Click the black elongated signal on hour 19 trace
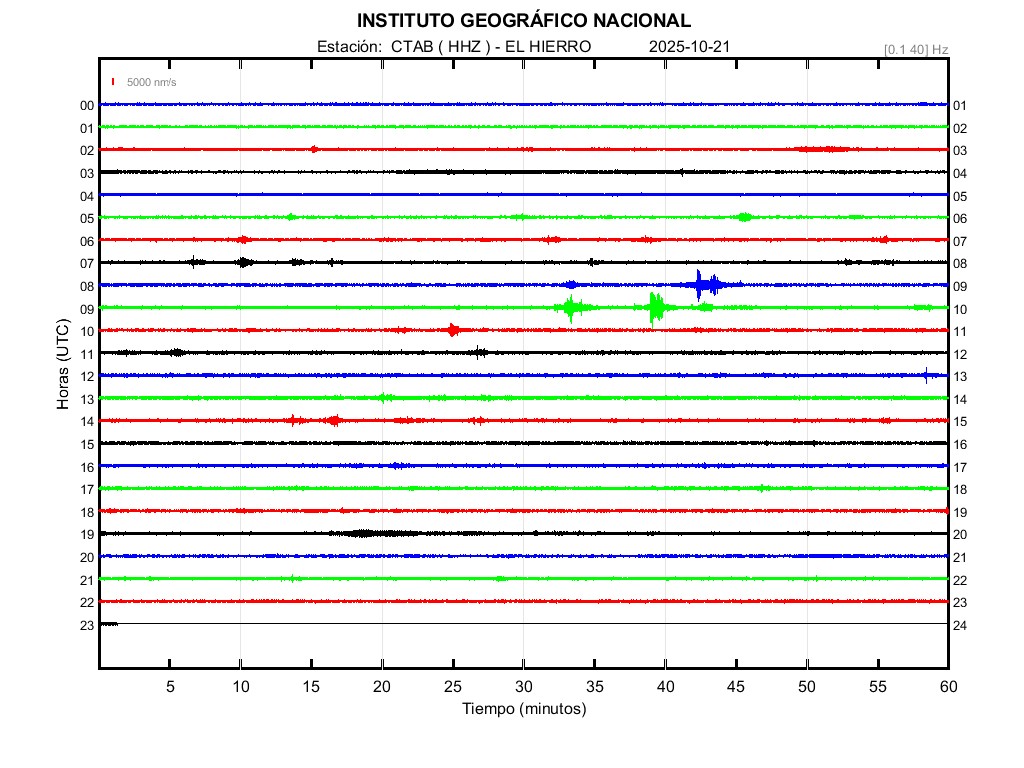Image resolution: width=1024 pixels, height=768 pixels. pyautogui.click(x=375, y=533)
